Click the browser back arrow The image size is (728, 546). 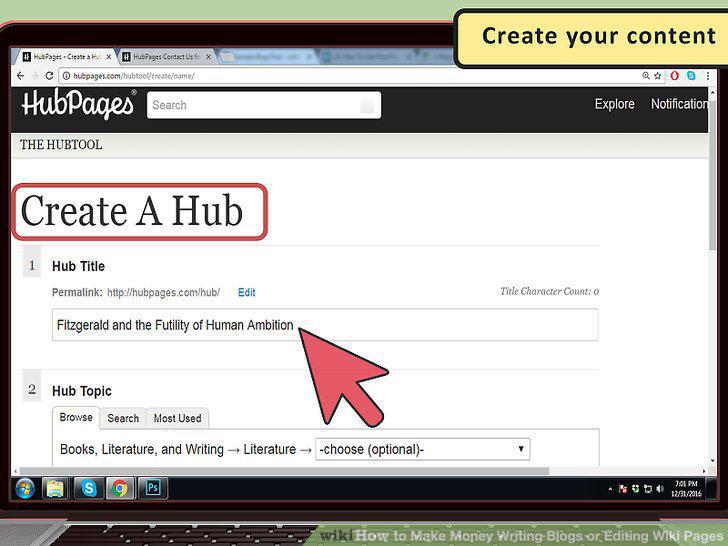pos(20,76)
